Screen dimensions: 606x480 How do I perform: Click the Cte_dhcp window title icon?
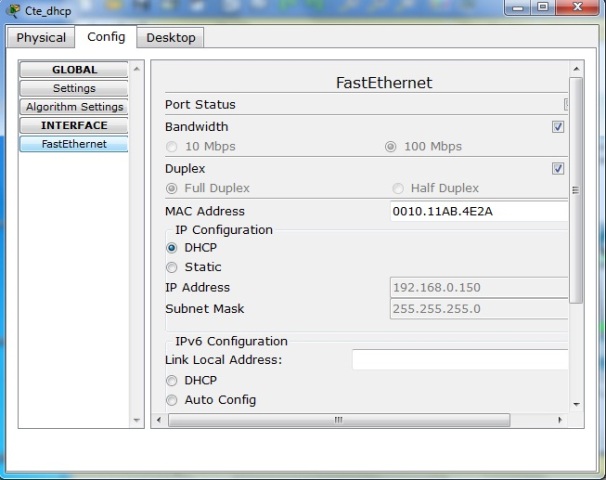click(13, 10)
